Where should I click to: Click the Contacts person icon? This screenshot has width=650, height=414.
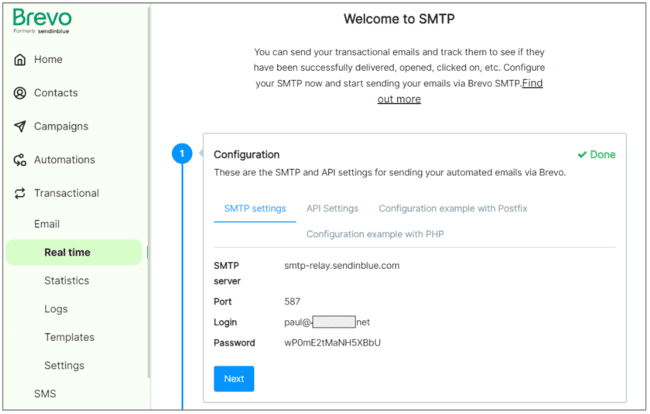coord(20,93)
